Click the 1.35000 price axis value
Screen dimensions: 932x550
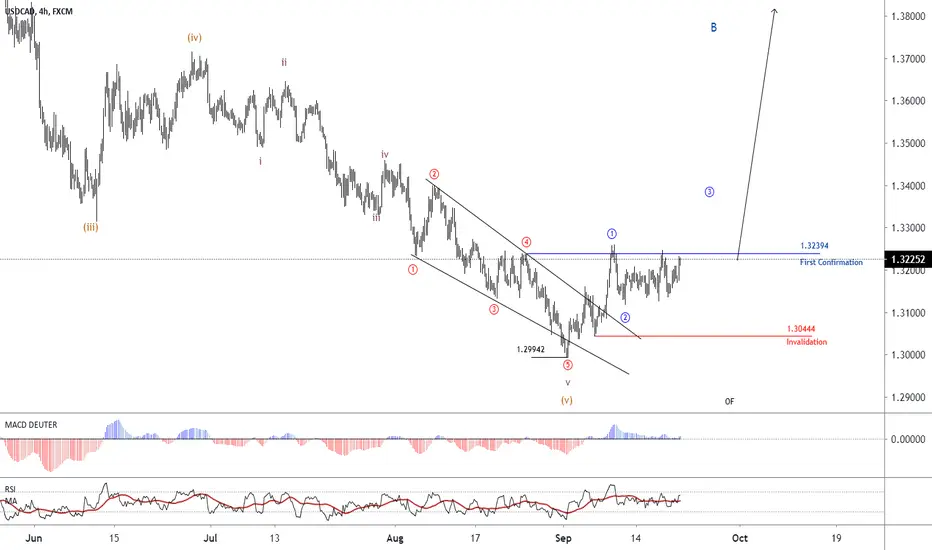(908, 143)
